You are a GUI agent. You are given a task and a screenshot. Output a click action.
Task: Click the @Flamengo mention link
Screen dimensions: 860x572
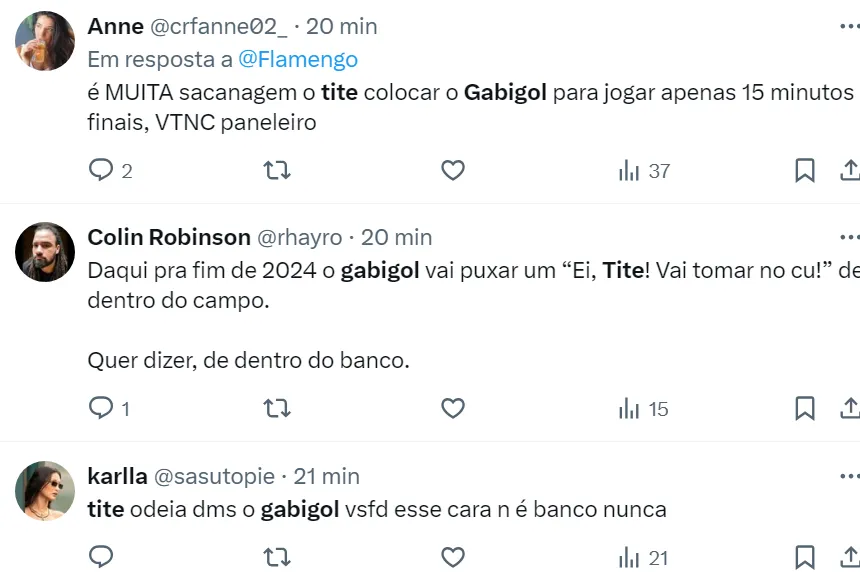click(x=298, y=60)
